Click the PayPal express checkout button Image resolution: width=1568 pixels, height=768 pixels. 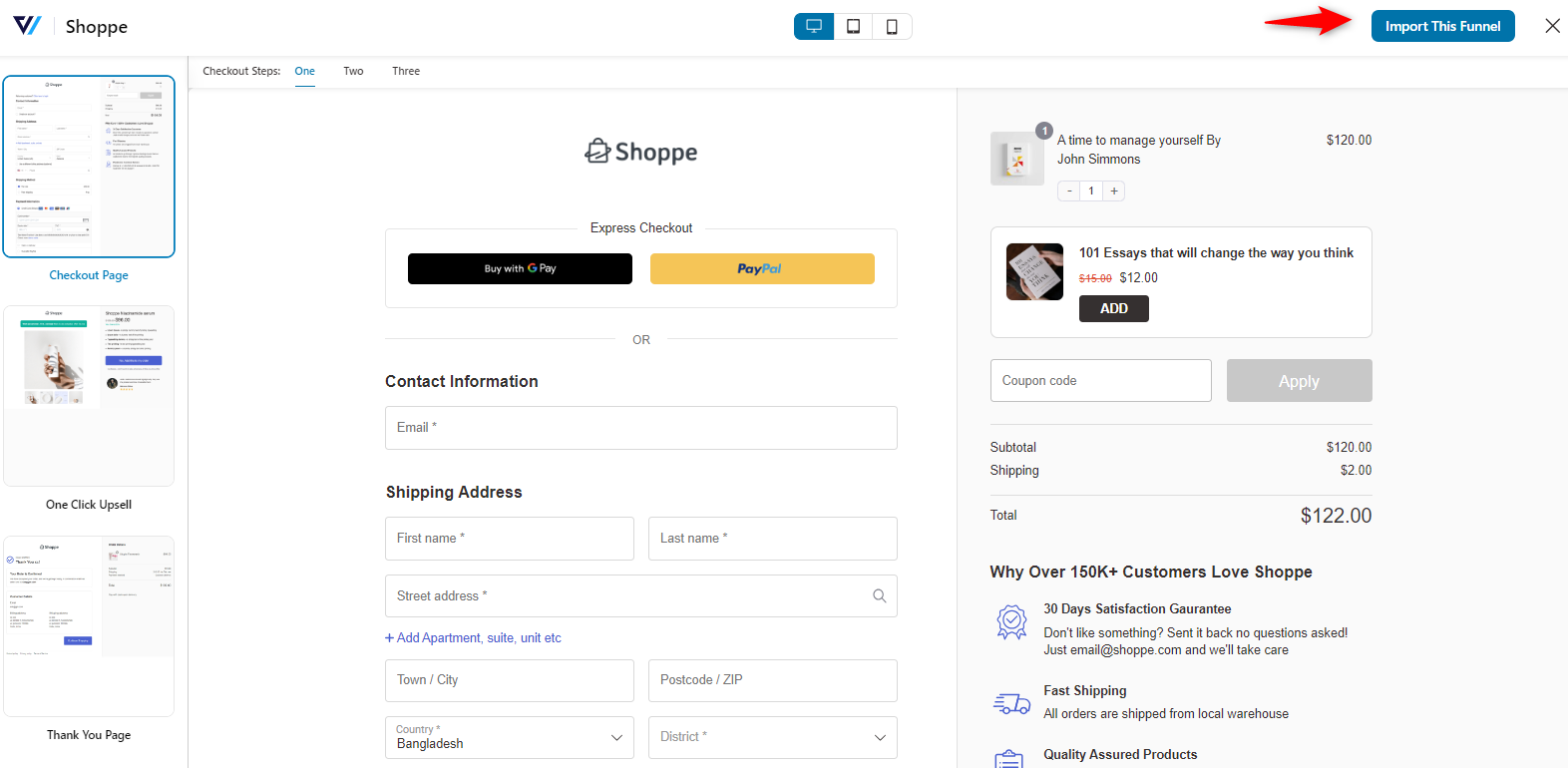762,268
